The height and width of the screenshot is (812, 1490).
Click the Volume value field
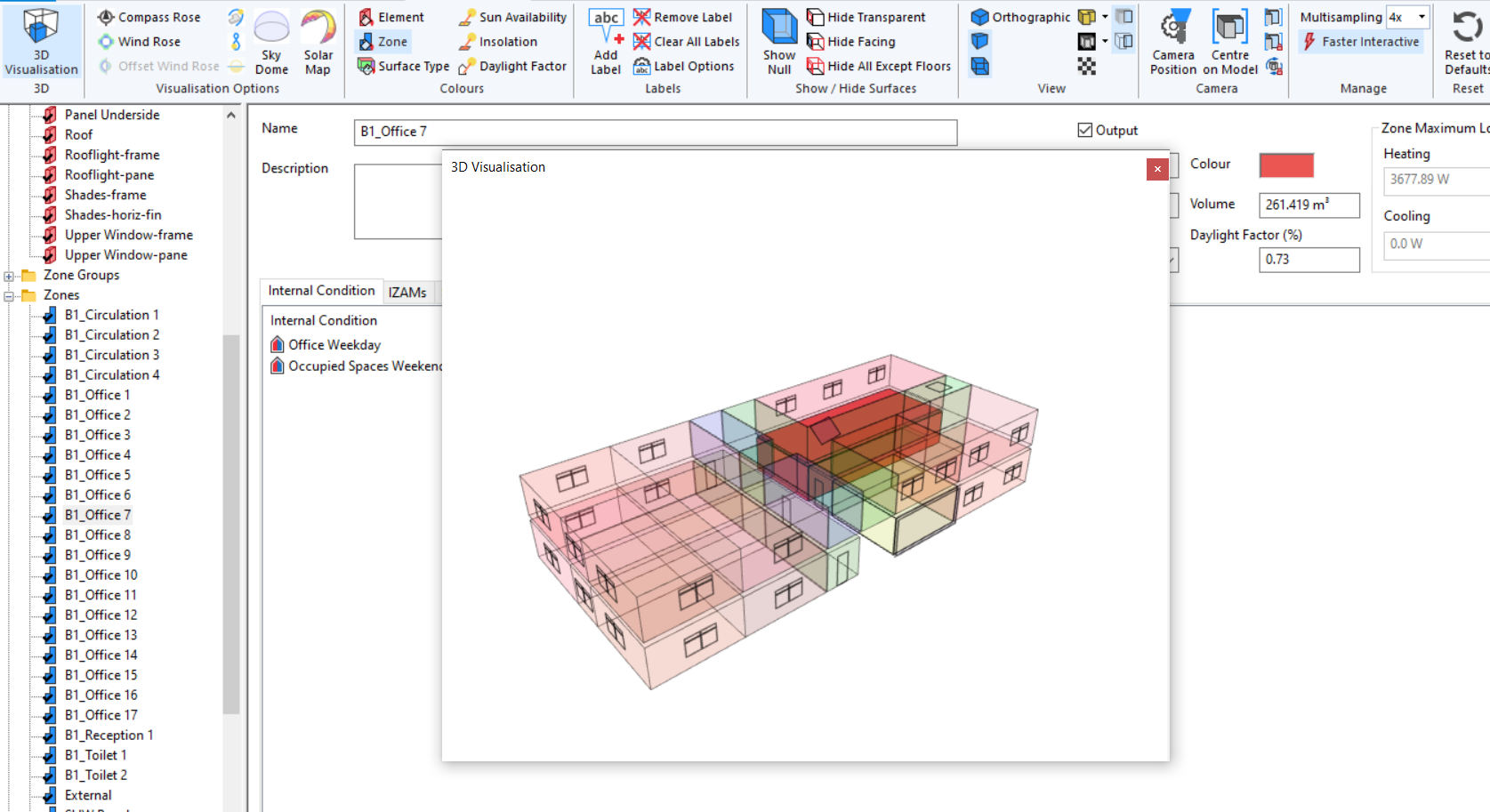[1309, 205]
